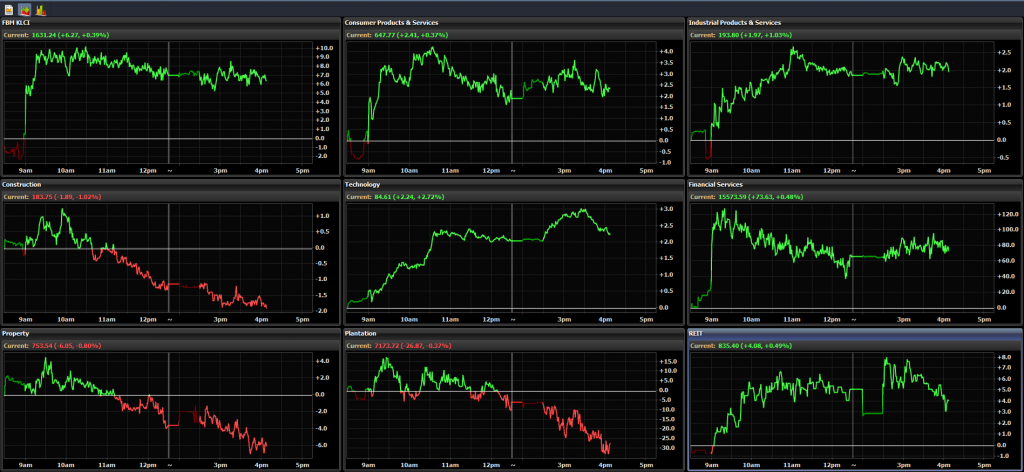Select the Property panel title
This screenshot has height=472, width=1024.
click(16, 334)
